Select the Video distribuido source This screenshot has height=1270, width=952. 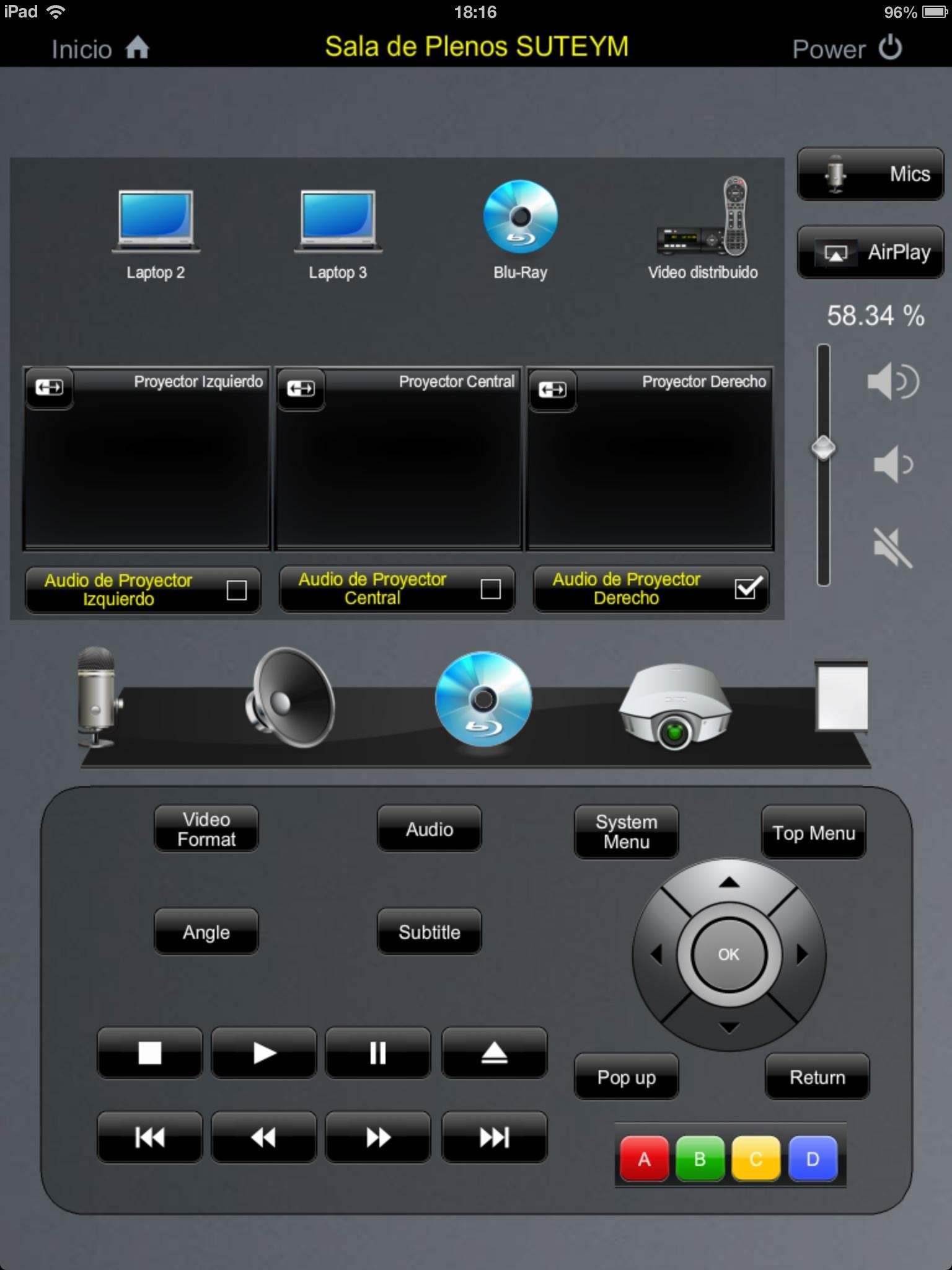point(703,218)
